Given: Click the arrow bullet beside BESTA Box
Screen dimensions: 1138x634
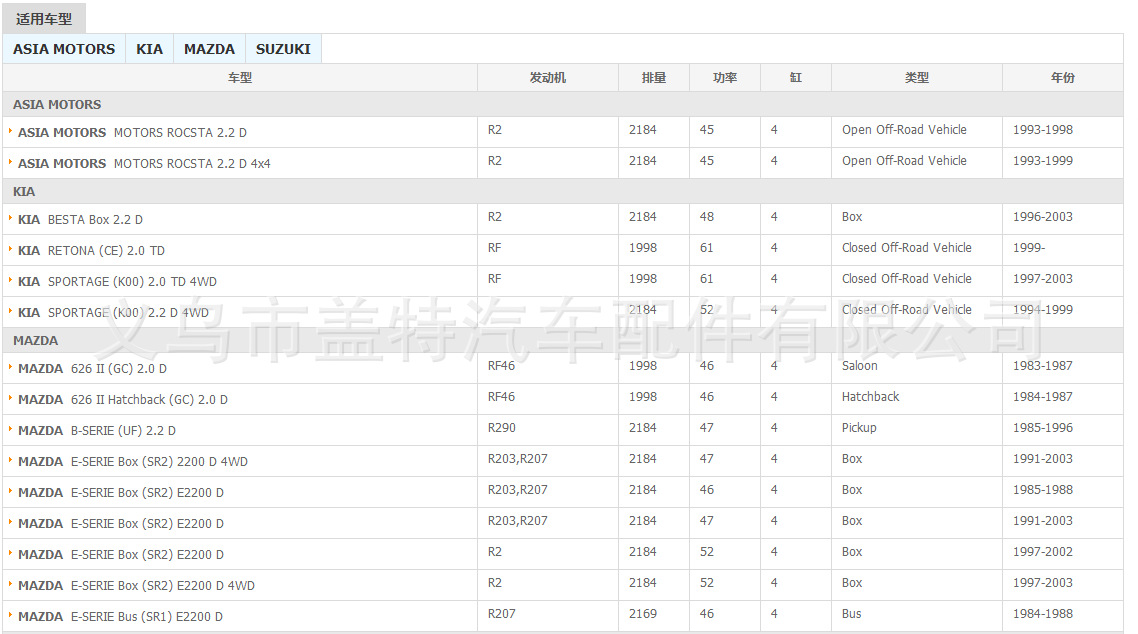Looking at the screenshot, I should (10, 218).
